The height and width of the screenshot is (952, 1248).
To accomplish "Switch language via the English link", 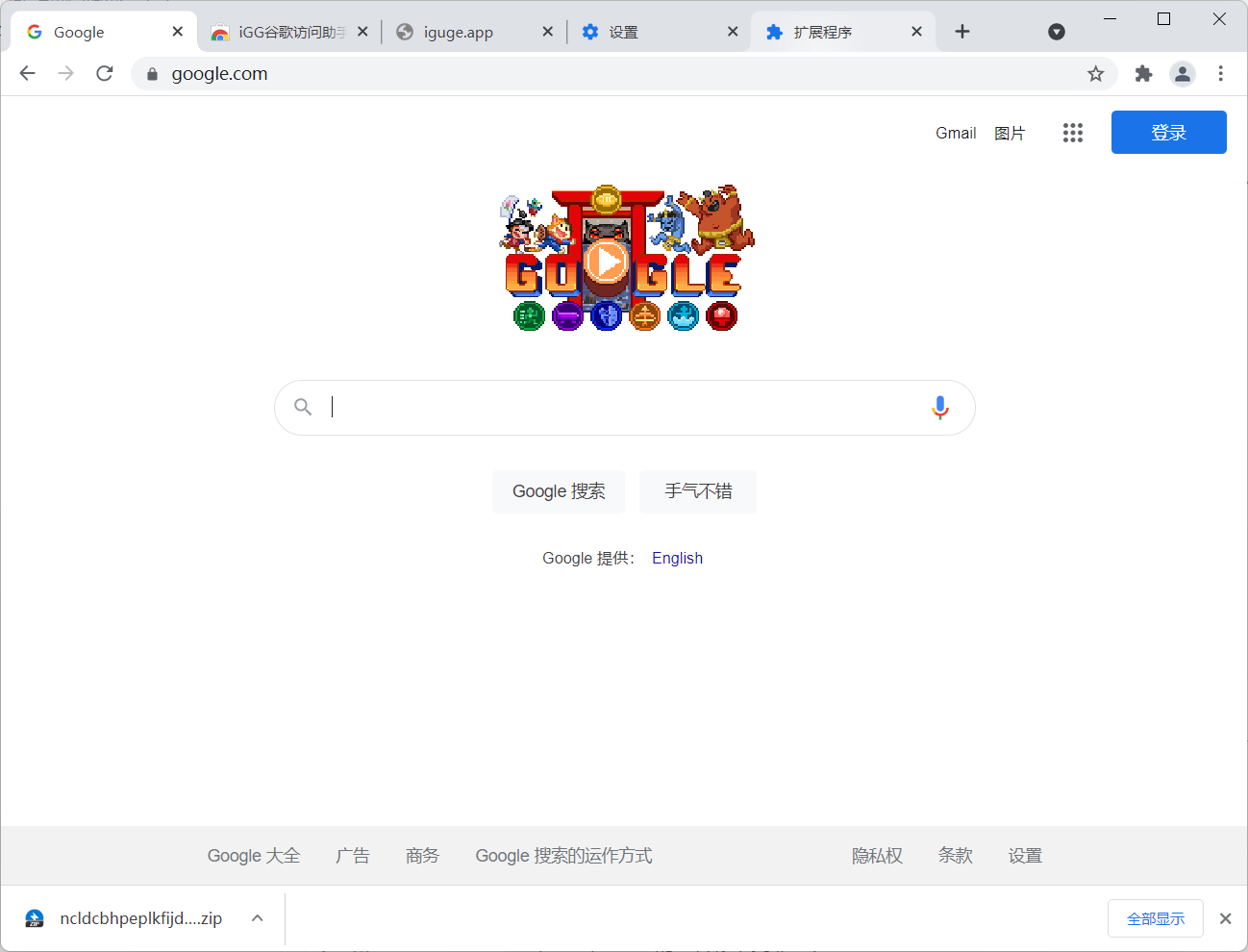I will pos(677,558).
